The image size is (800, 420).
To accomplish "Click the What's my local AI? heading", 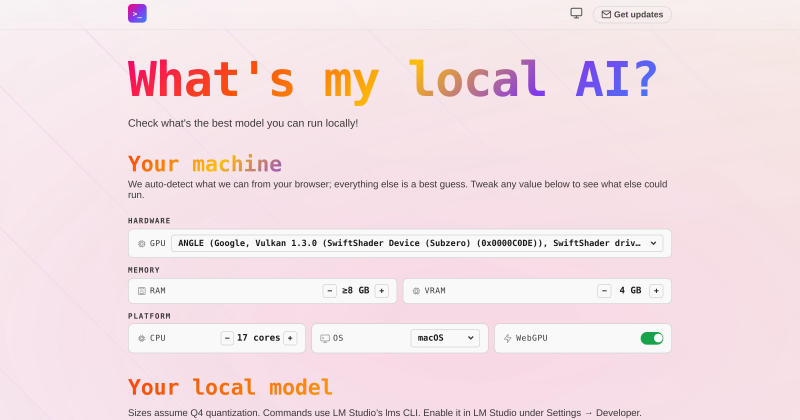I will click(x=392, y=80).
